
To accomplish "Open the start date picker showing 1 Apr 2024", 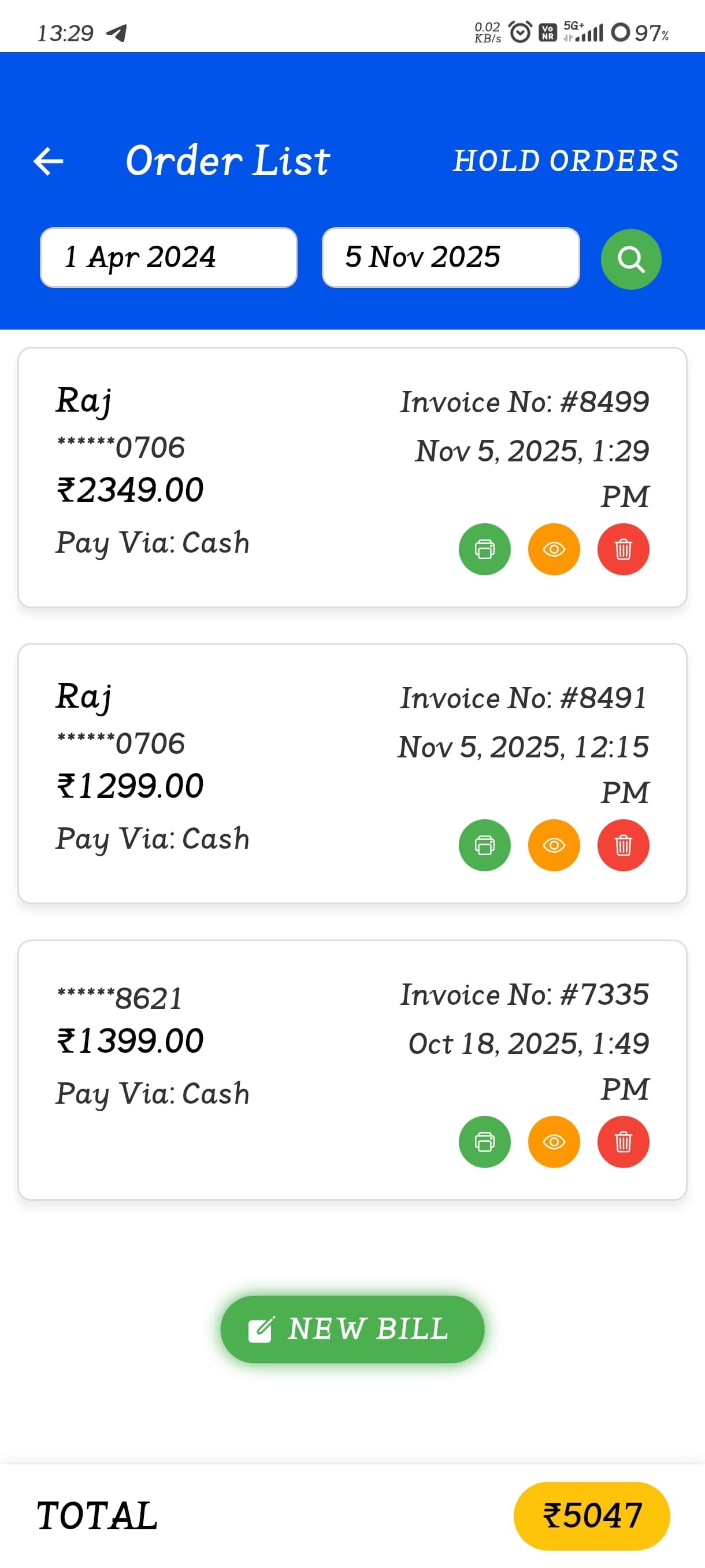I will (x=169, y=257).
